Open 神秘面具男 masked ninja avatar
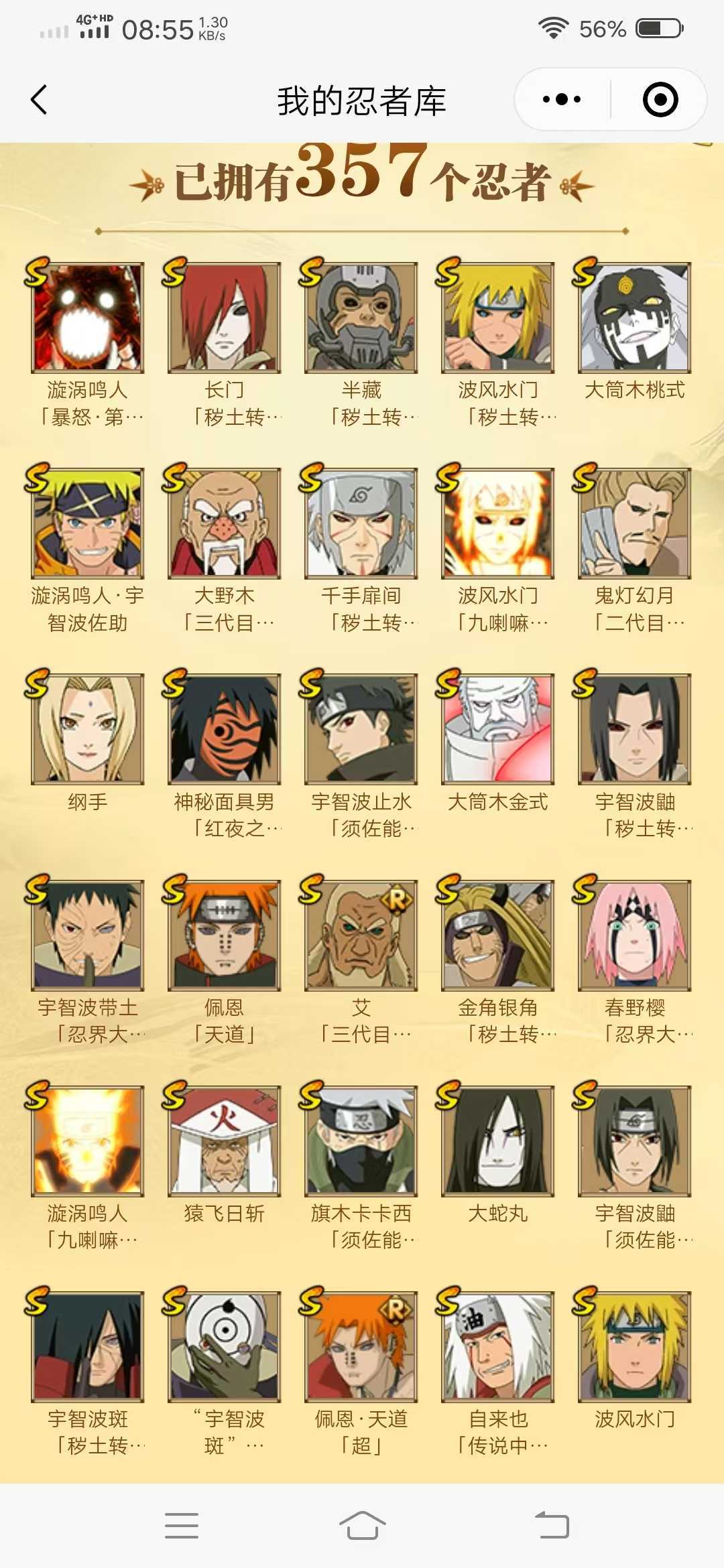Image resolution: width=724 pixels, height=1568 pixels. pos(224,729)
